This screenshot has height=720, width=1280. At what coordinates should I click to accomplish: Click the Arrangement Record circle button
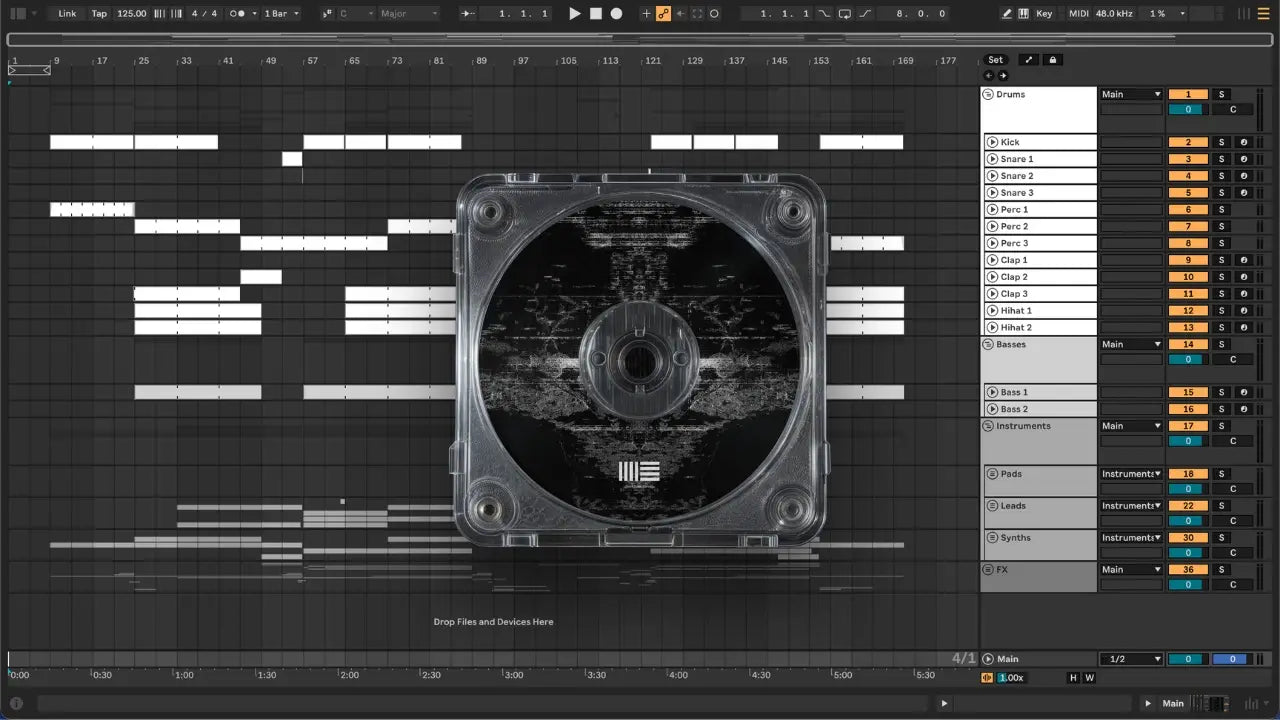coord(616,14)
